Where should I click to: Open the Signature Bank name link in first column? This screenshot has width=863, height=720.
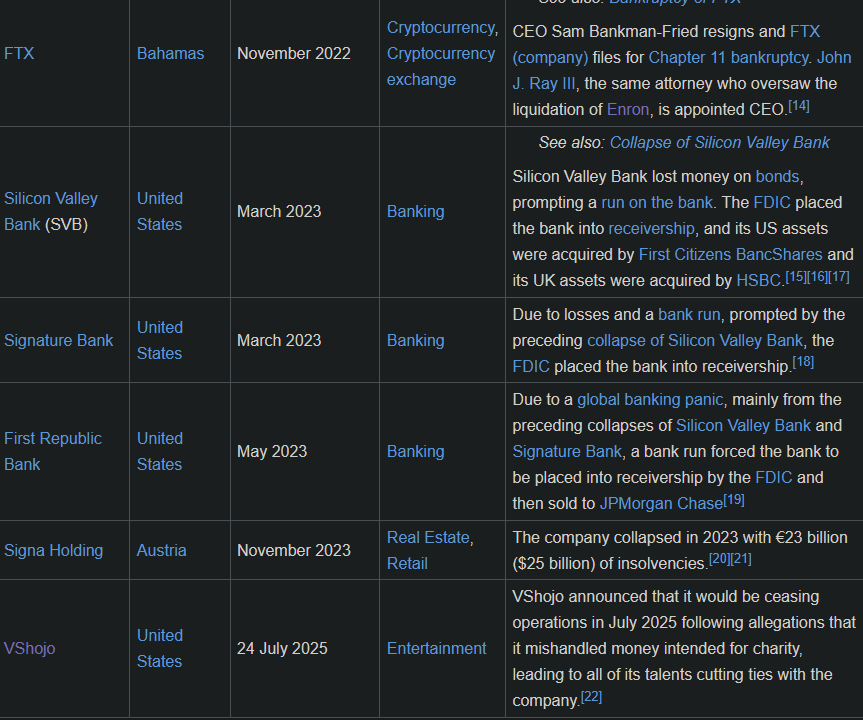click(58, 340)
